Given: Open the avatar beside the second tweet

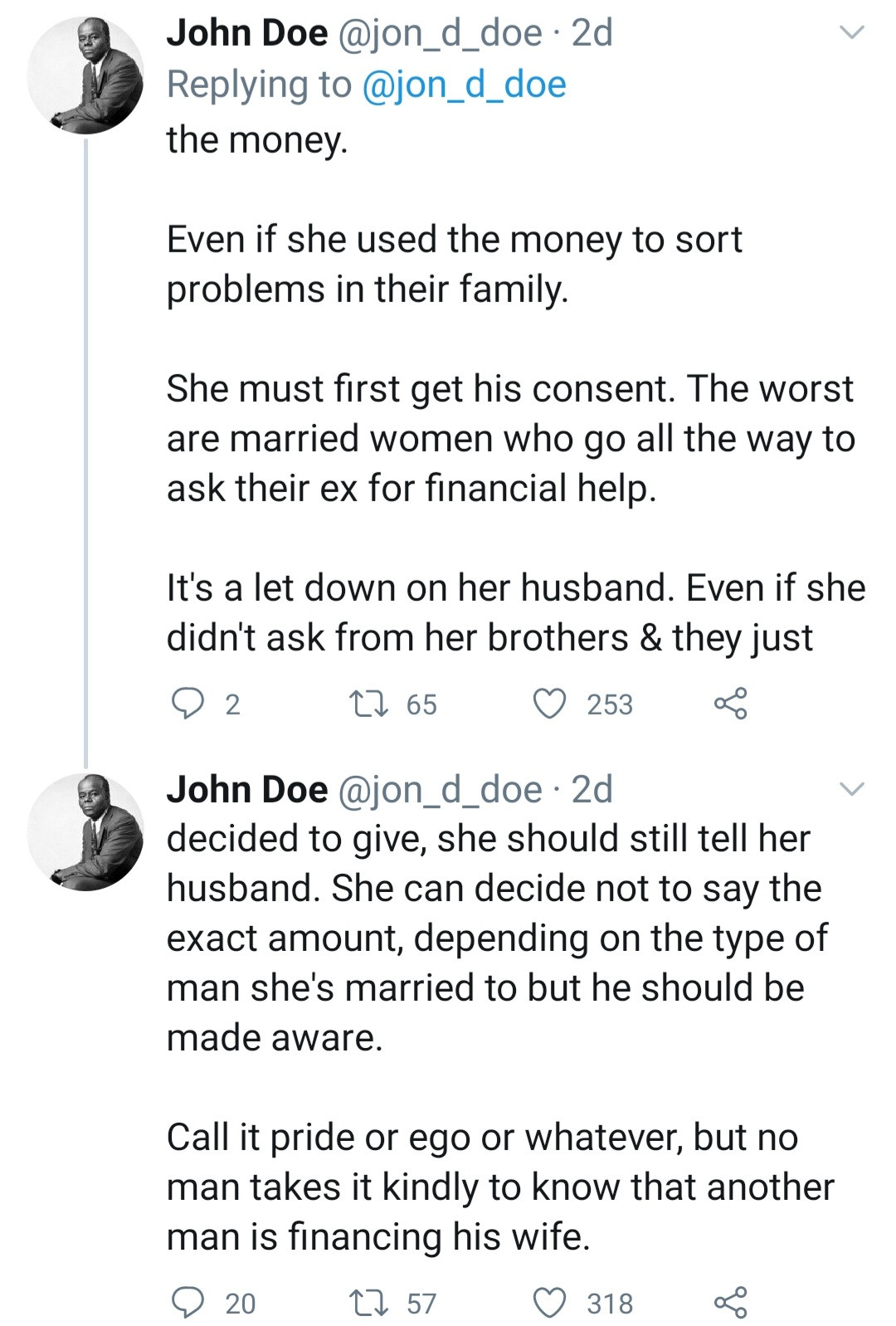Looking at the screenshot, I should tap(85, 832).
